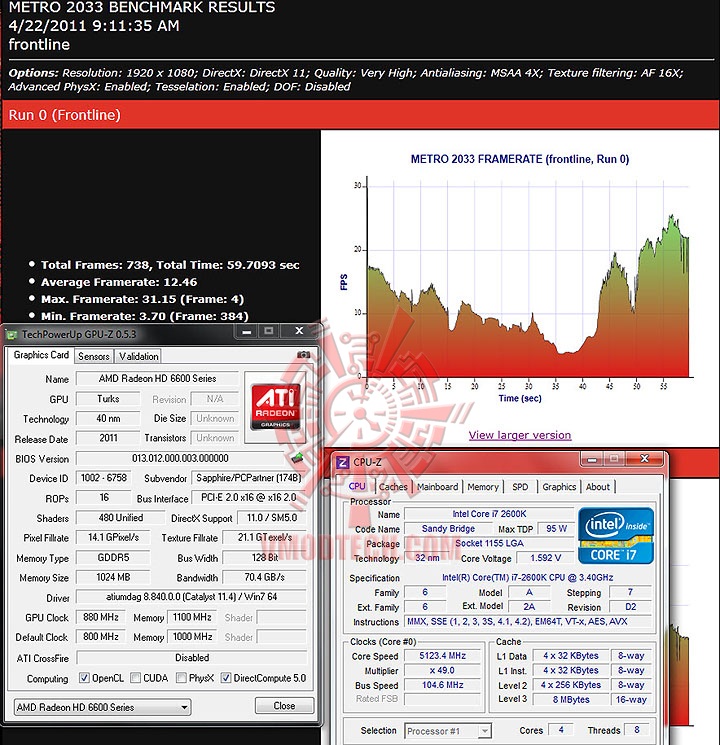Viewport: 720px width, 745px height.
Task: Open the AMD Radeon HD 6600 Series dropdown
Action: (103, 707)
